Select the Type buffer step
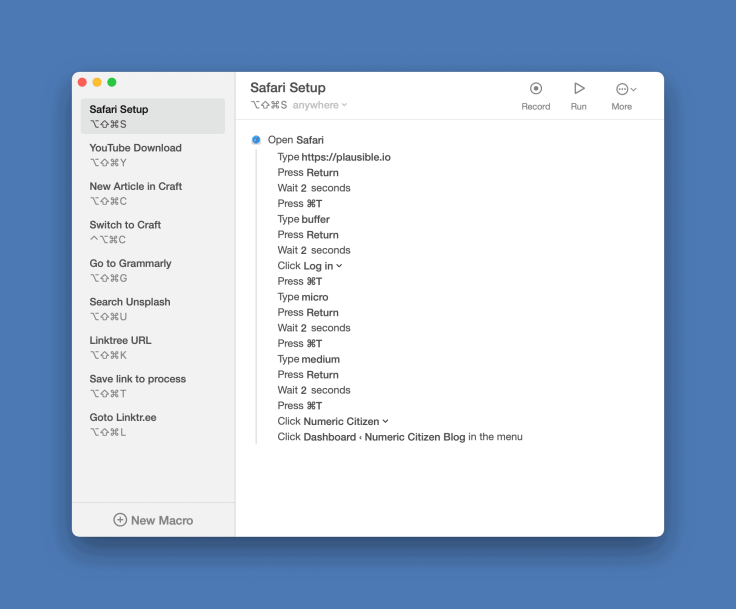The width and height of the screenshot is (736, 609). (x=303, y=219)
